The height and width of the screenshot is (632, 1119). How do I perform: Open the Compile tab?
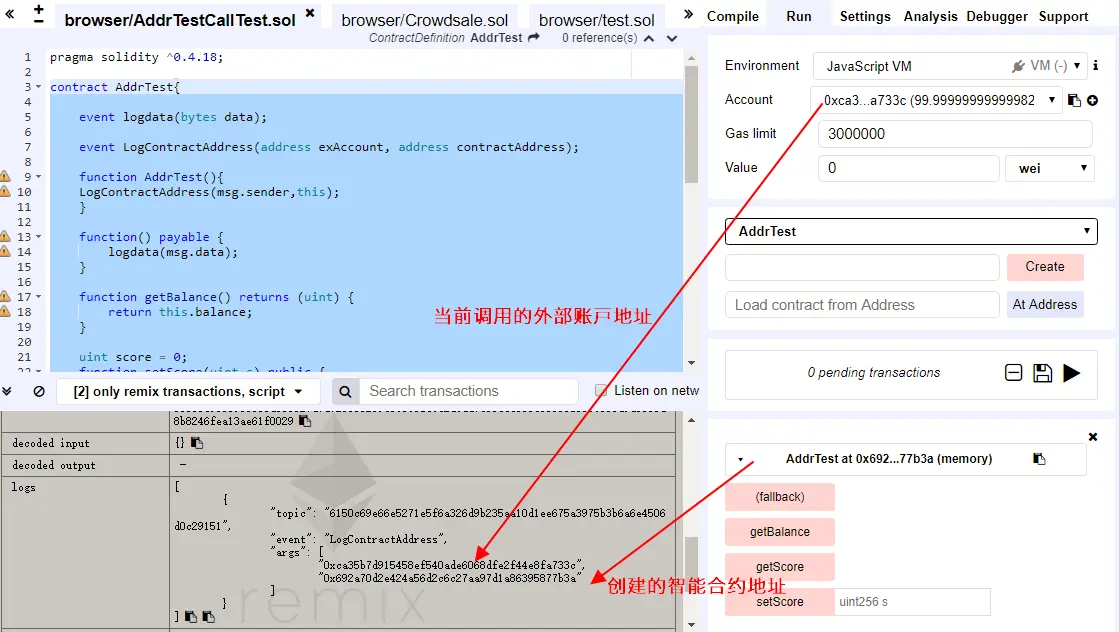(732, 16)
